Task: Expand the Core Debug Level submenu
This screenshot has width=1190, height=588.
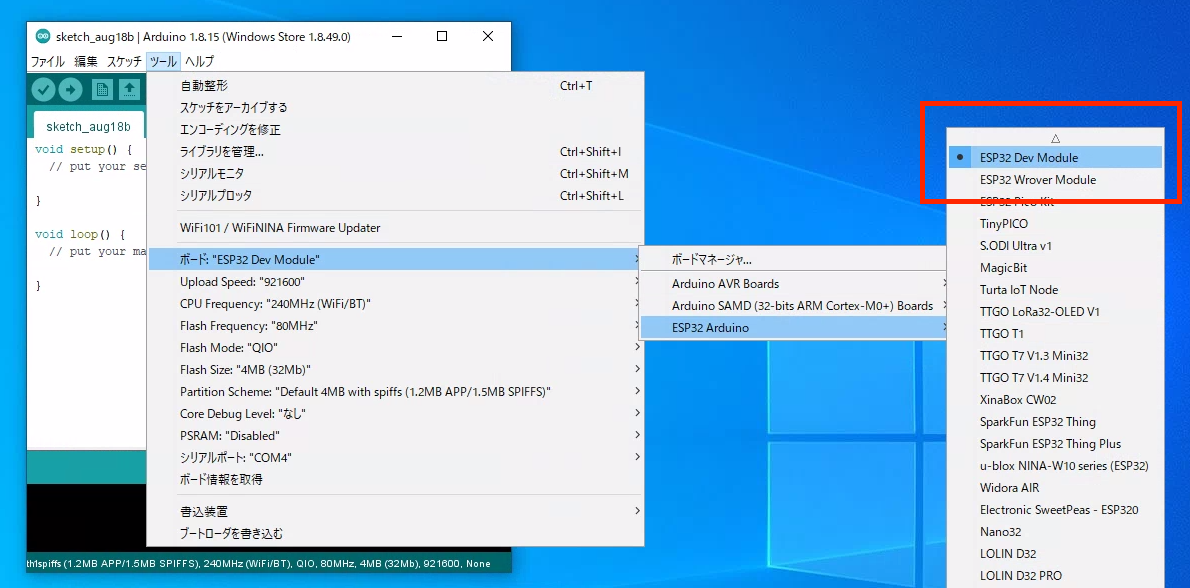Action: pos(395,413)
